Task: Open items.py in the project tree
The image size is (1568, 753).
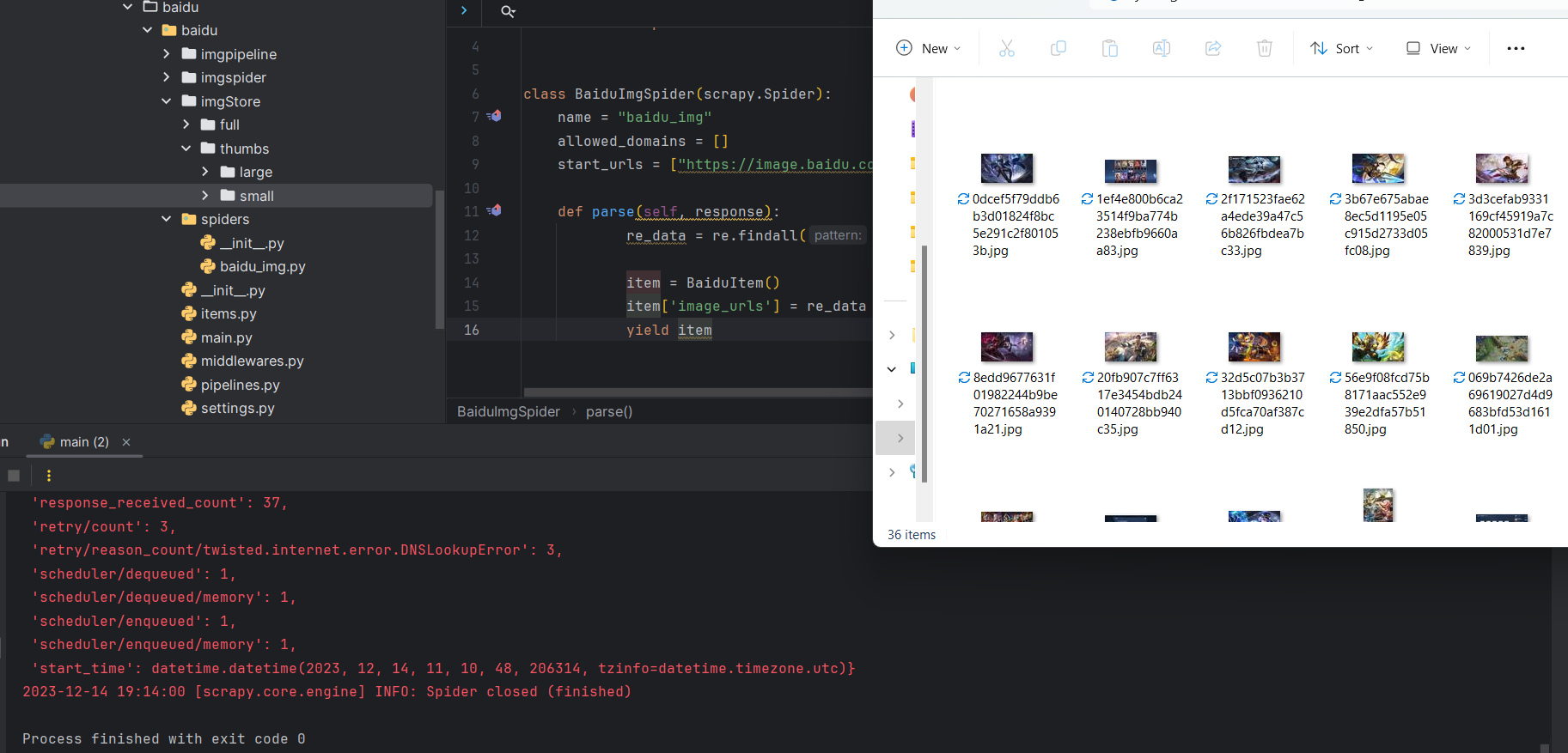Action: pyautogui.click(x=229, y=313)
